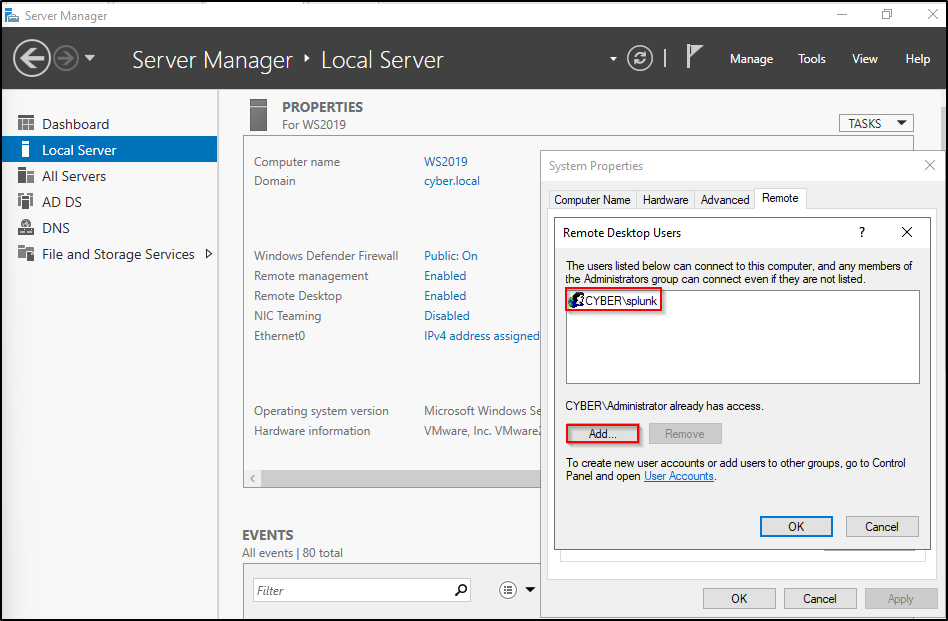This screenshot has width=948, height=621.
Task: Open the View menu
Action: click(865, 59)
